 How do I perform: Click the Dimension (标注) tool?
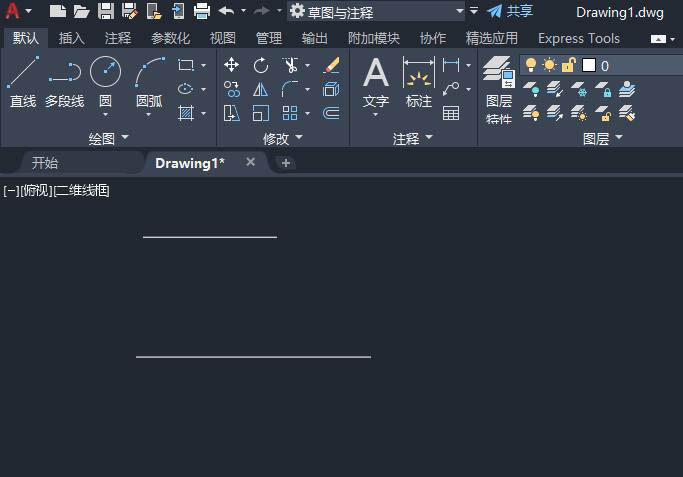pos(419,82)
